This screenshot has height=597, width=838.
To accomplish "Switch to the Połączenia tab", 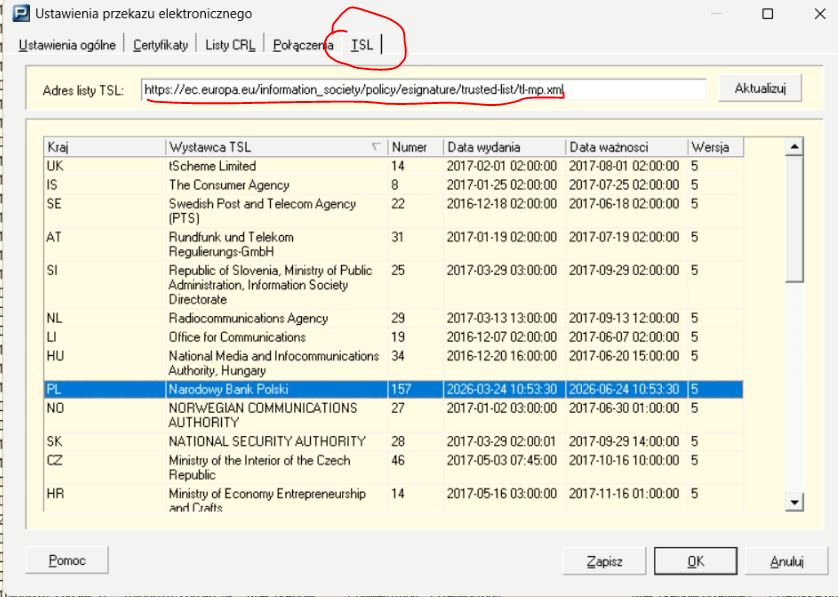I will pyautogui.click(x=302, y=46).
